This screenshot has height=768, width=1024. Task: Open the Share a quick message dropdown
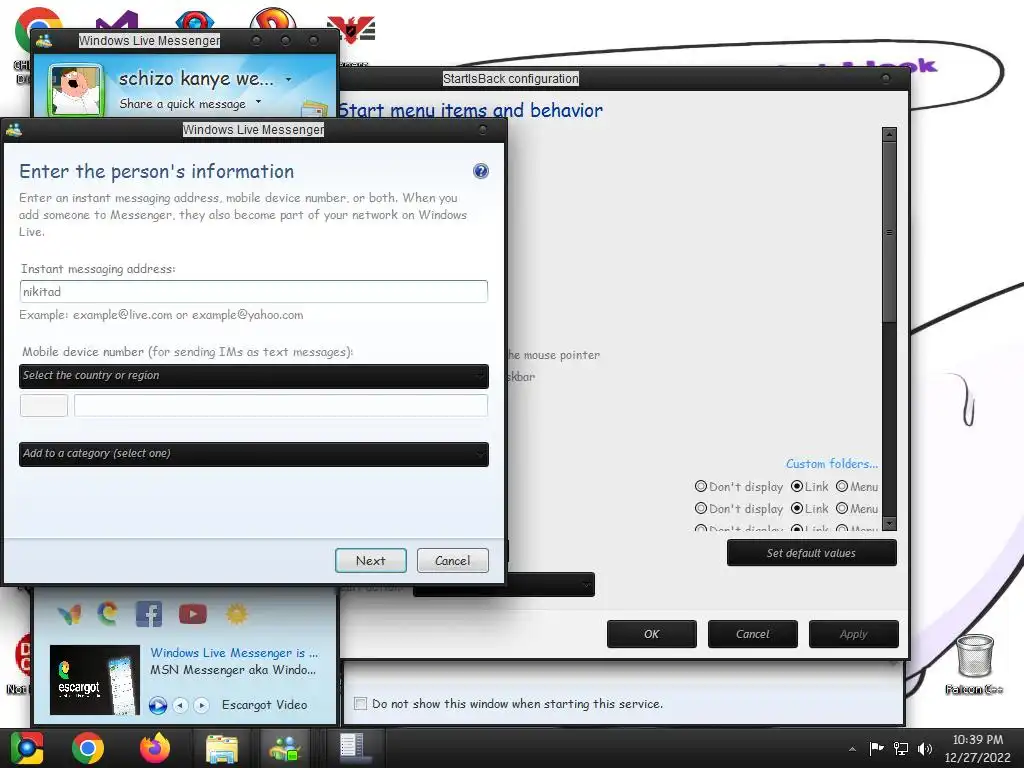(259, 102)
